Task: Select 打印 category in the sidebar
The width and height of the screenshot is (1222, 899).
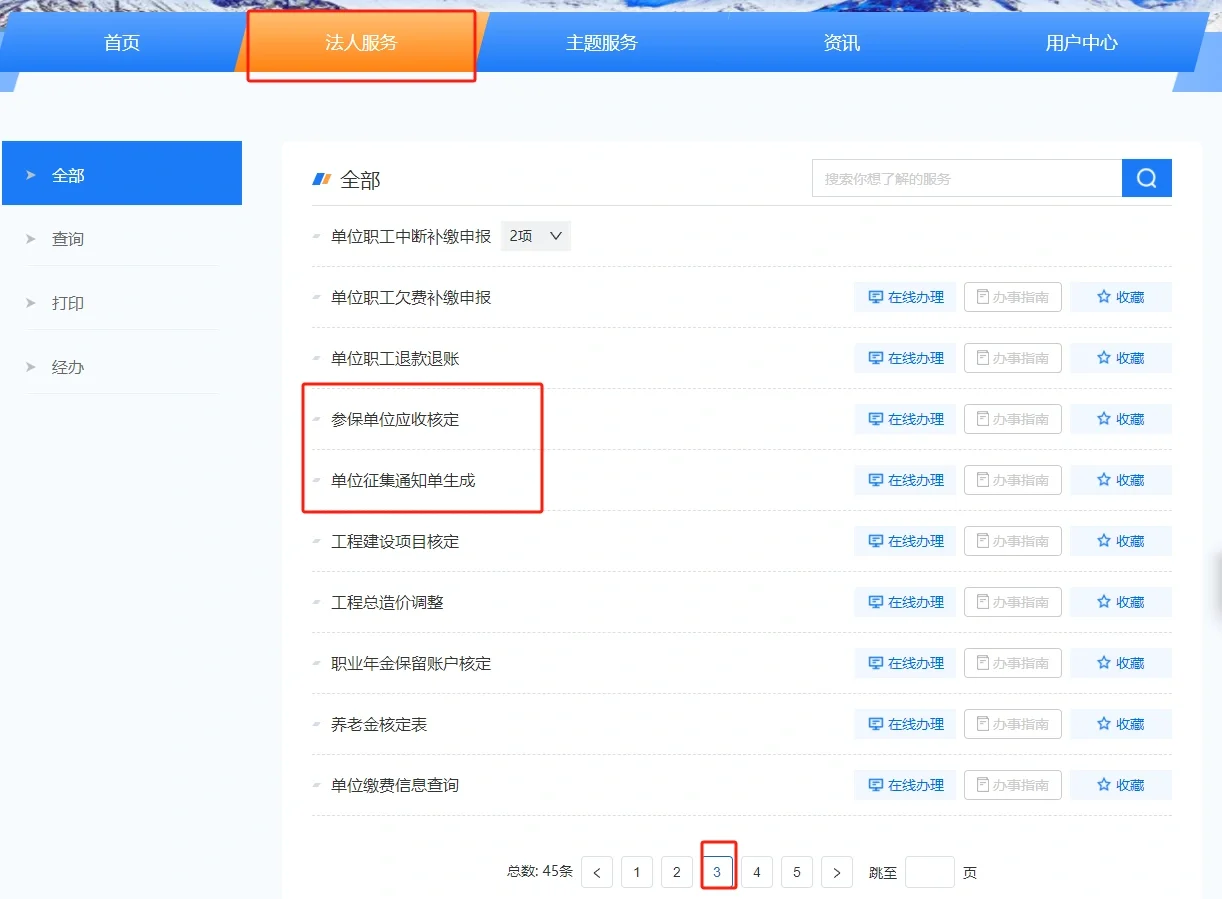Action: coord(68,303)
